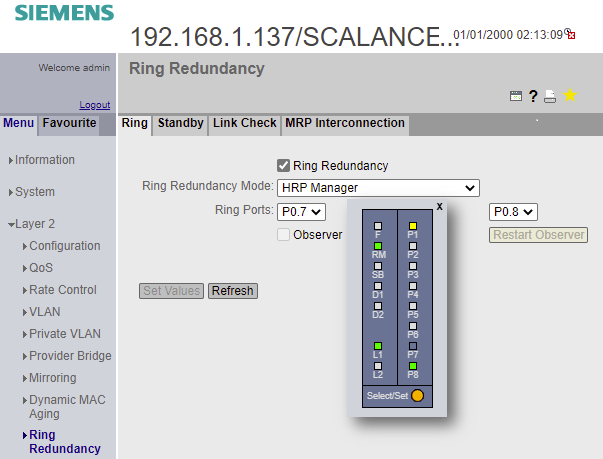The image size is (603, 459).
Task: Click the P1 port LED indicator
Action: point(413,226)
